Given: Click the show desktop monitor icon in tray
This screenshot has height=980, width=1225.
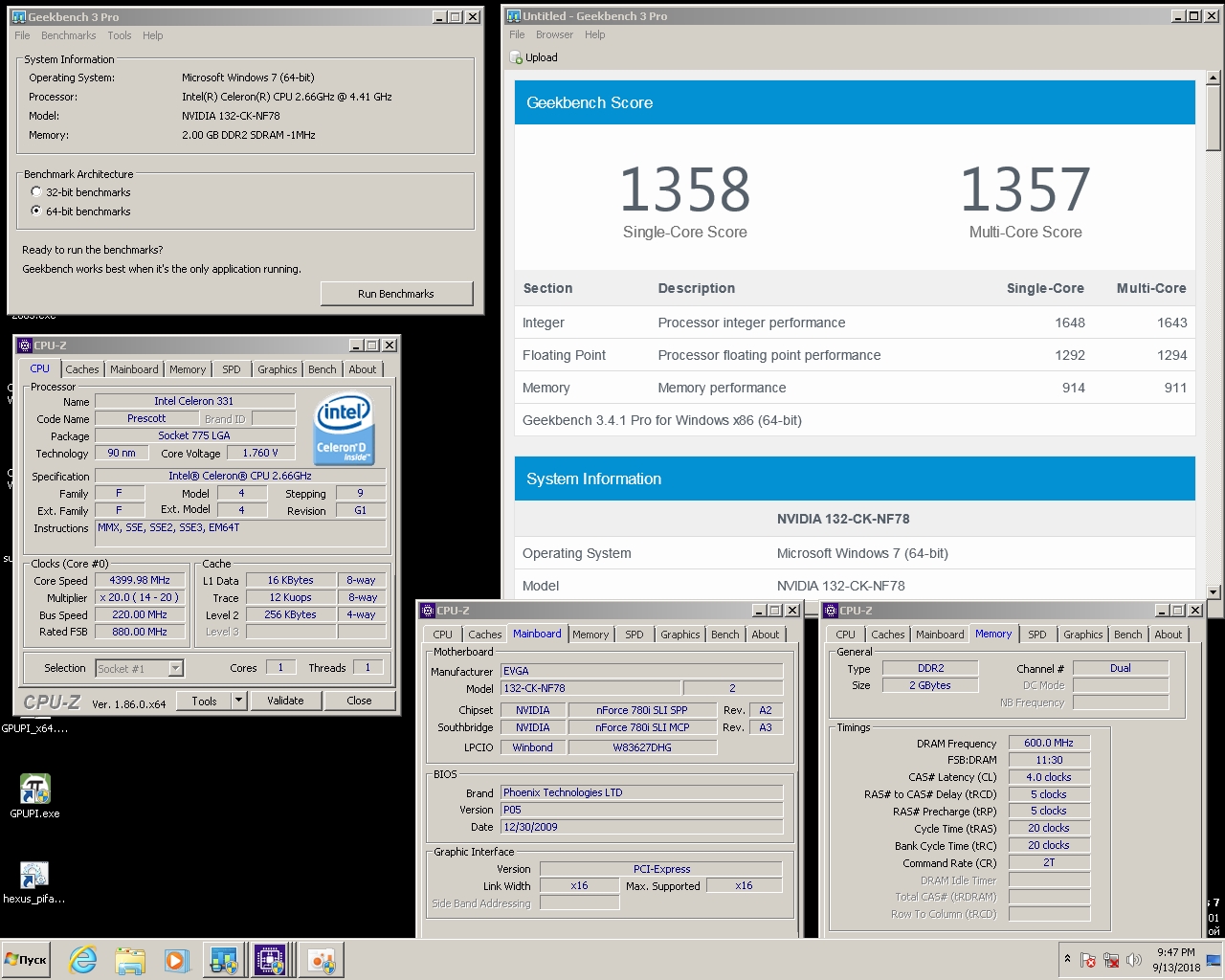Looking at the screenshot, I should [1214, 960].
